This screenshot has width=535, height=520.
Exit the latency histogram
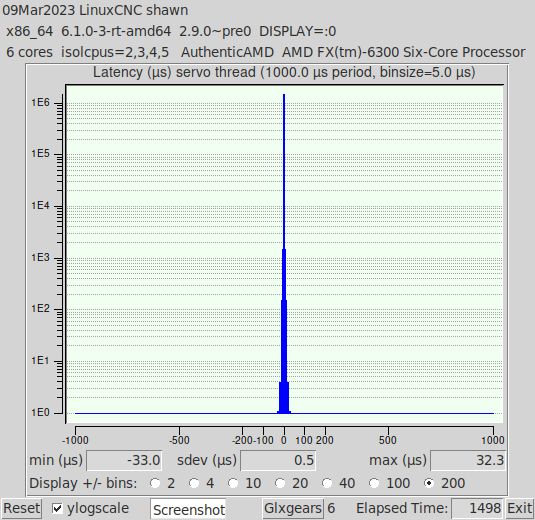tap(520, 508)
